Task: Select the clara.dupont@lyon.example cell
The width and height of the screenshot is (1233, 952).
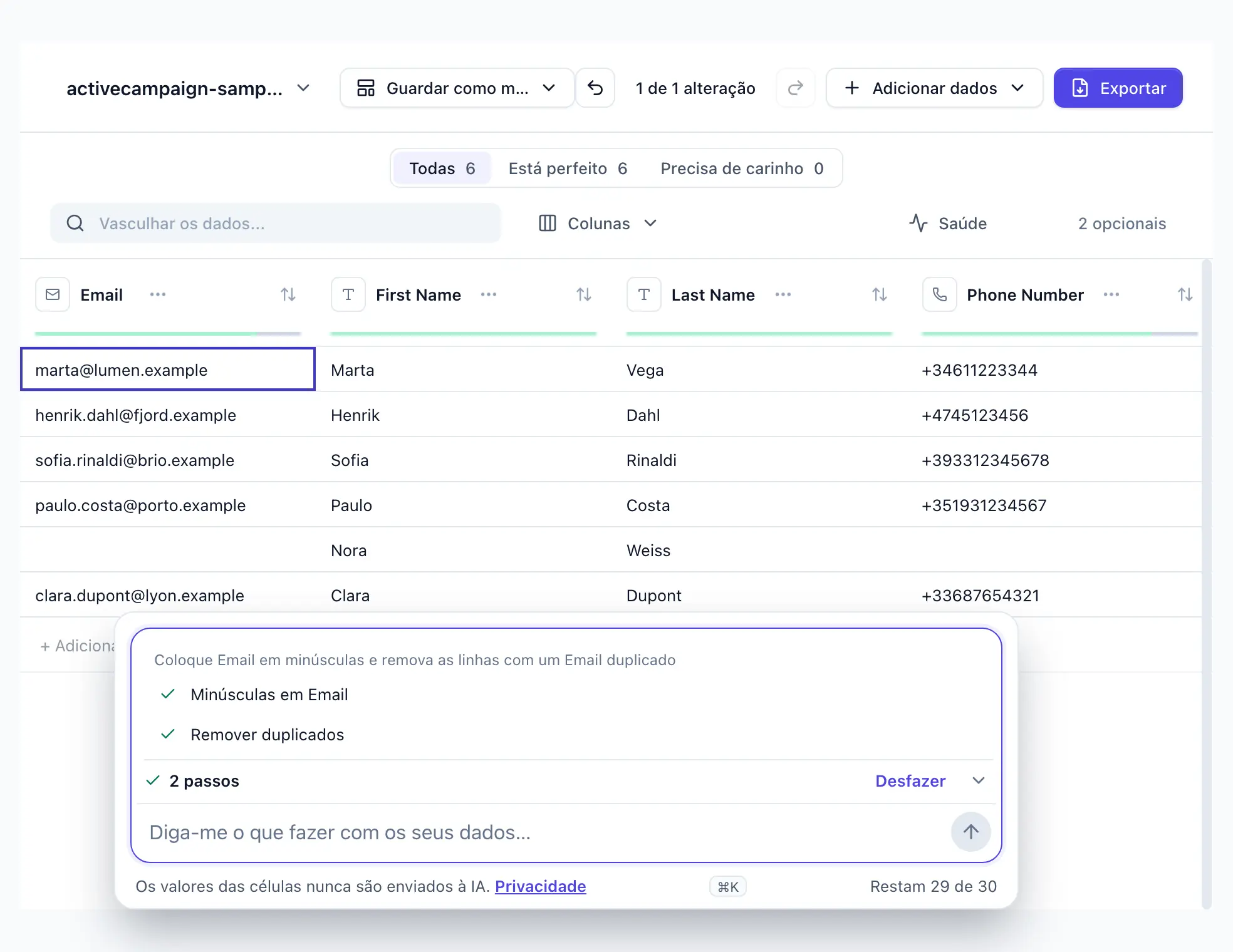Action: click(168, 595)
